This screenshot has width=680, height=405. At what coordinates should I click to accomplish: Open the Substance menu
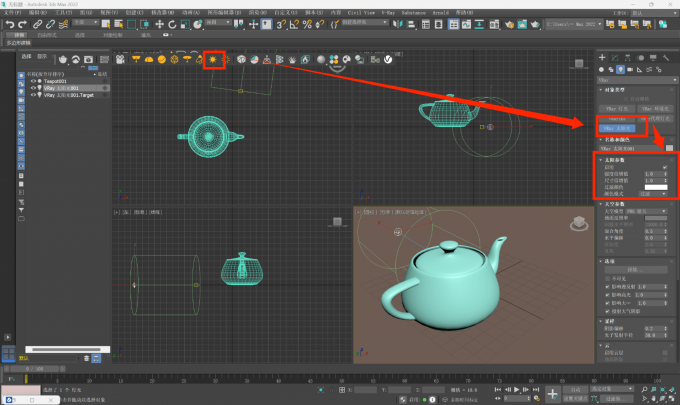point(413,13)
